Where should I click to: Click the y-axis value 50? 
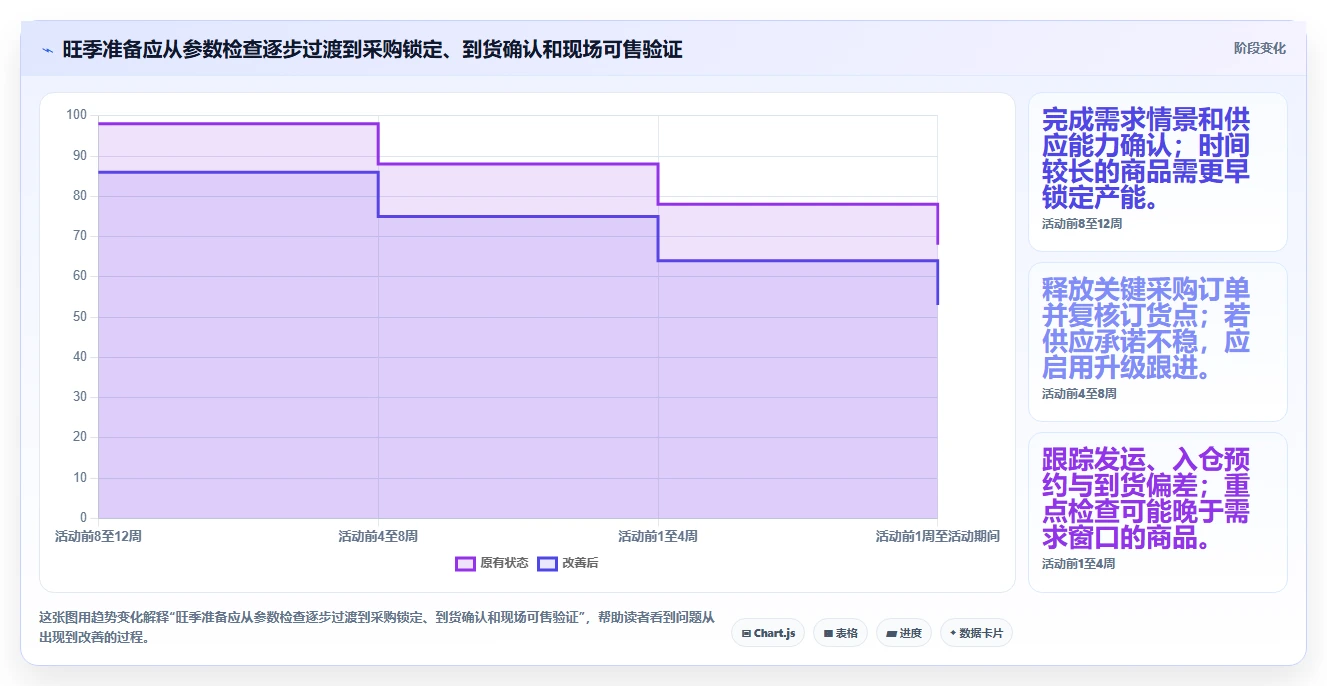pos(80,317)
